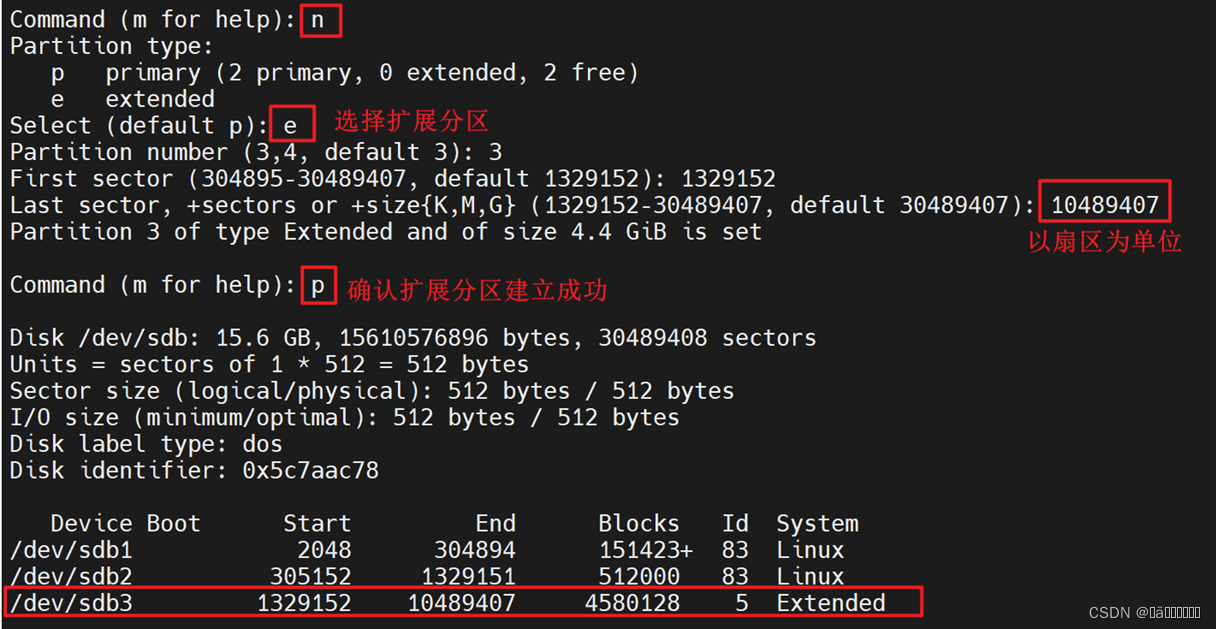Image resolution: width=1216 pixels, height=629 pixels.
Task: Click the boxed last sector value 10489407
Action: pyautogui.click(x=1104, y=203)
